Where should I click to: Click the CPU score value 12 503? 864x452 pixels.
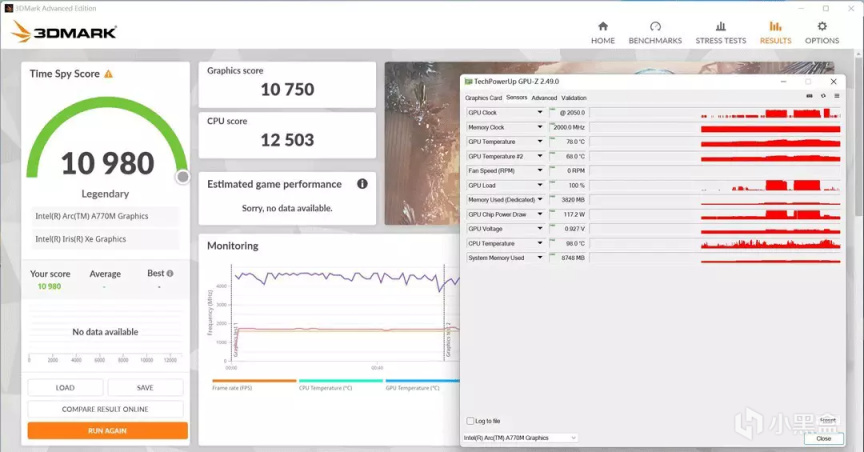click(x=287, y=140)
